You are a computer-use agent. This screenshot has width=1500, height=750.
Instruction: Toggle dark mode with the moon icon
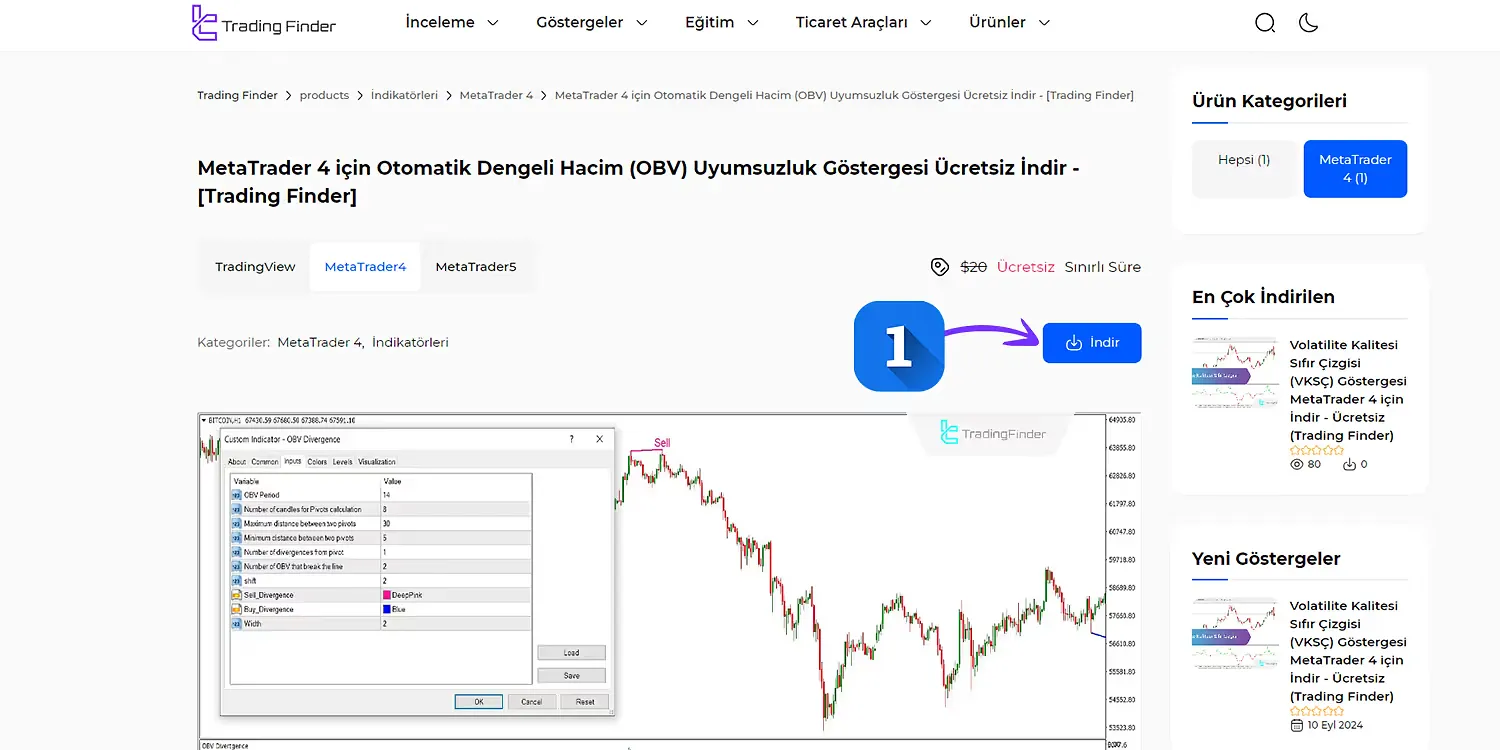click(x=1309, y=21)
